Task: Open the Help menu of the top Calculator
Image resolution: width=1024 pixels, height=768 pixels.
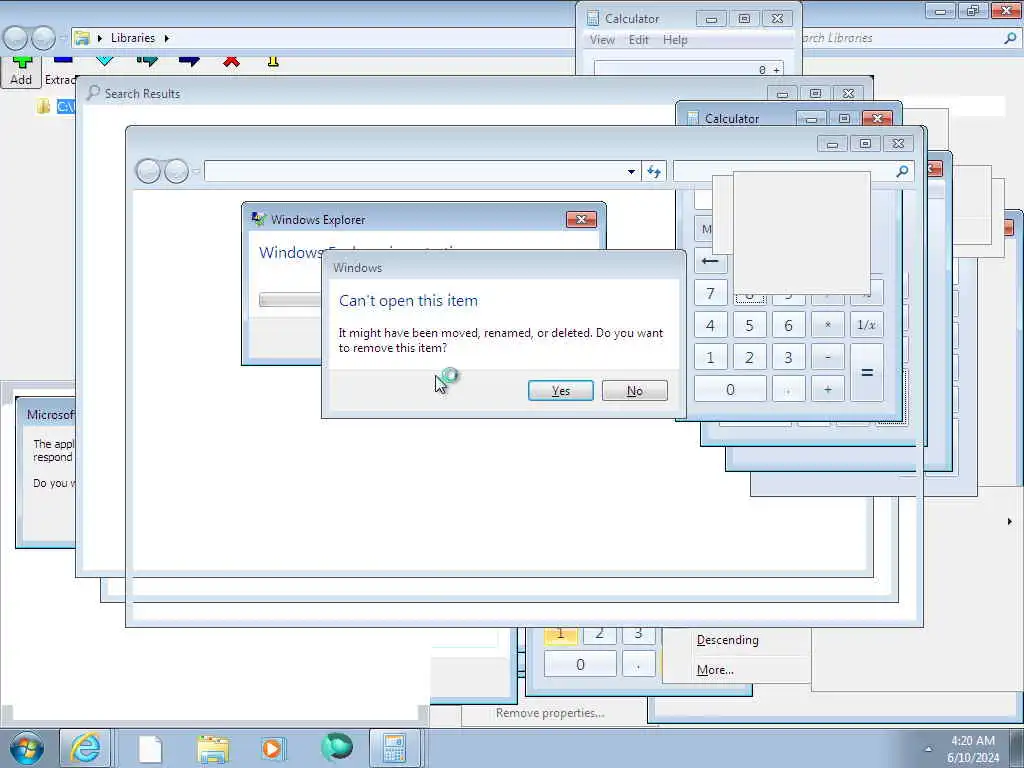Action: [x=675, y=40]
